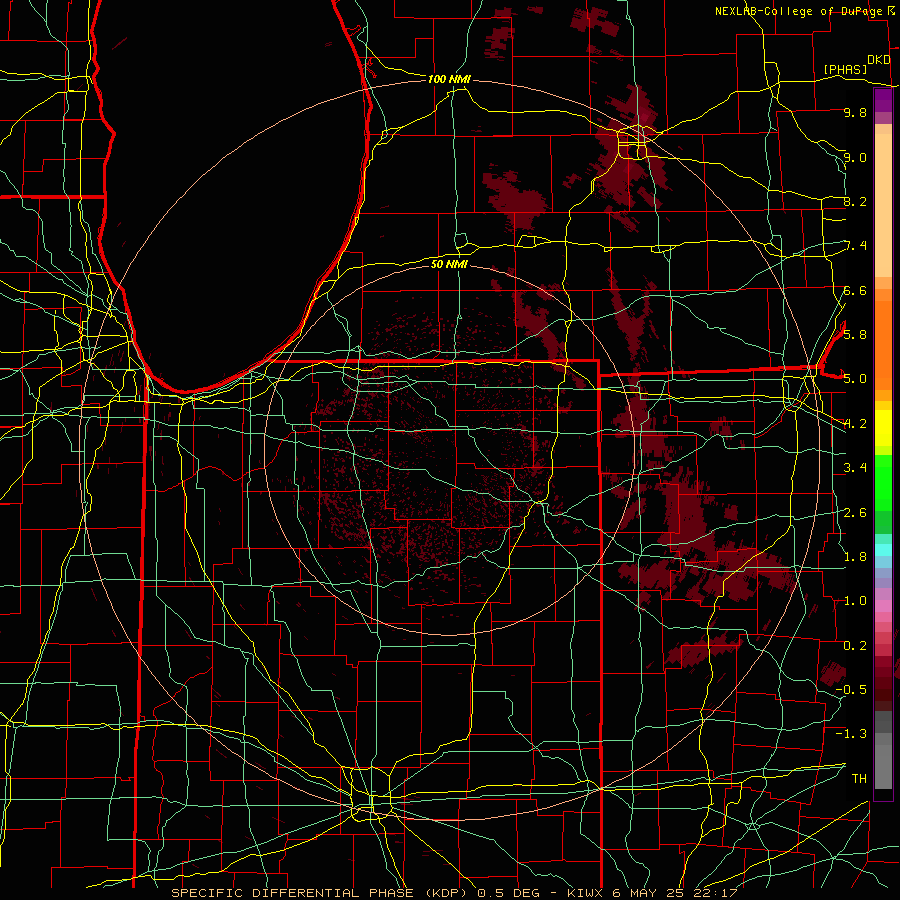Pick the cyan colorbar segment
The image size is (900, 900).
(x=883, y=550)
